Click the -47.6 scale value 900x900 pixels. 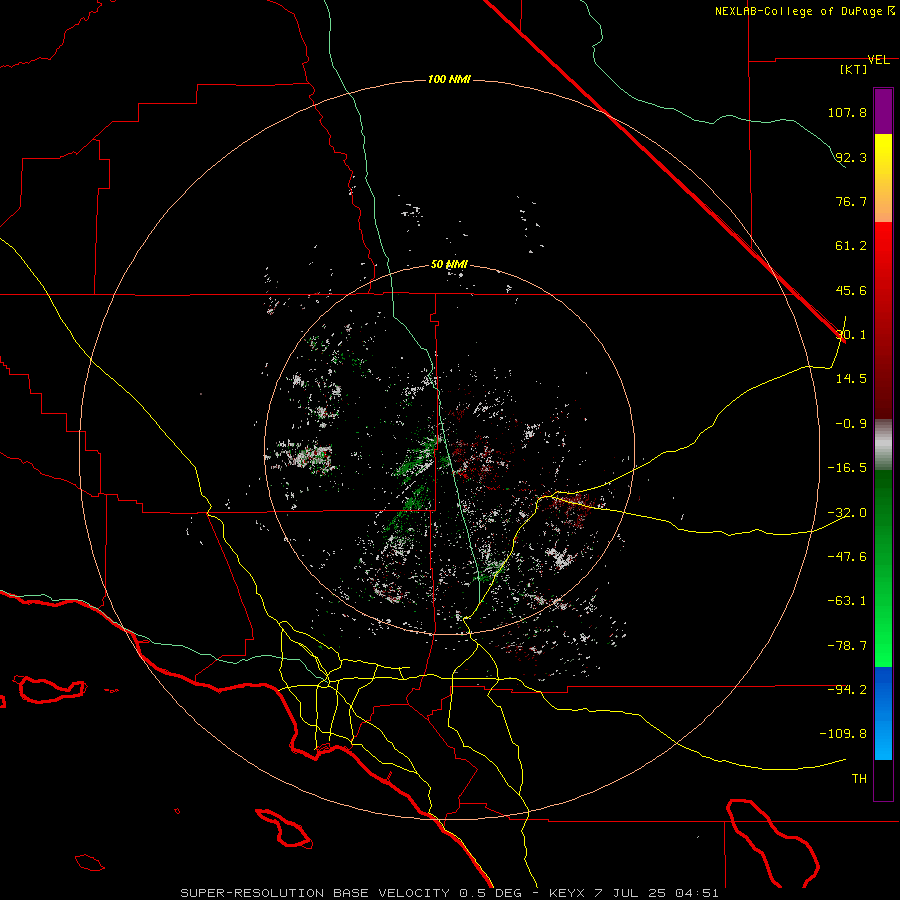pos(847,557)
